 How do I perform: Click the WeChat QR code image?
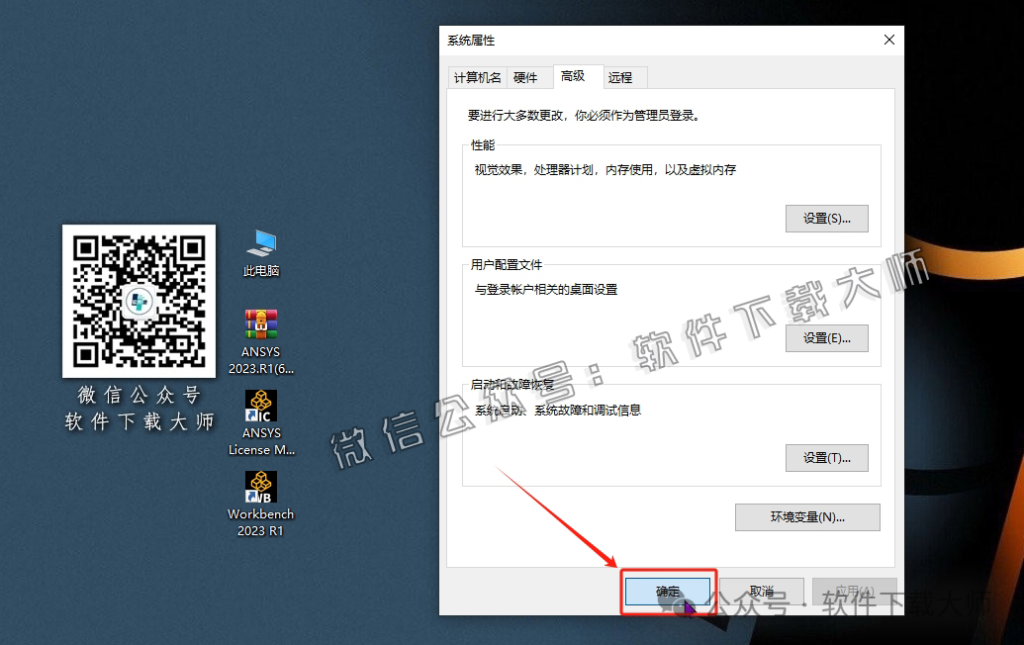click(x=138, y=302)
